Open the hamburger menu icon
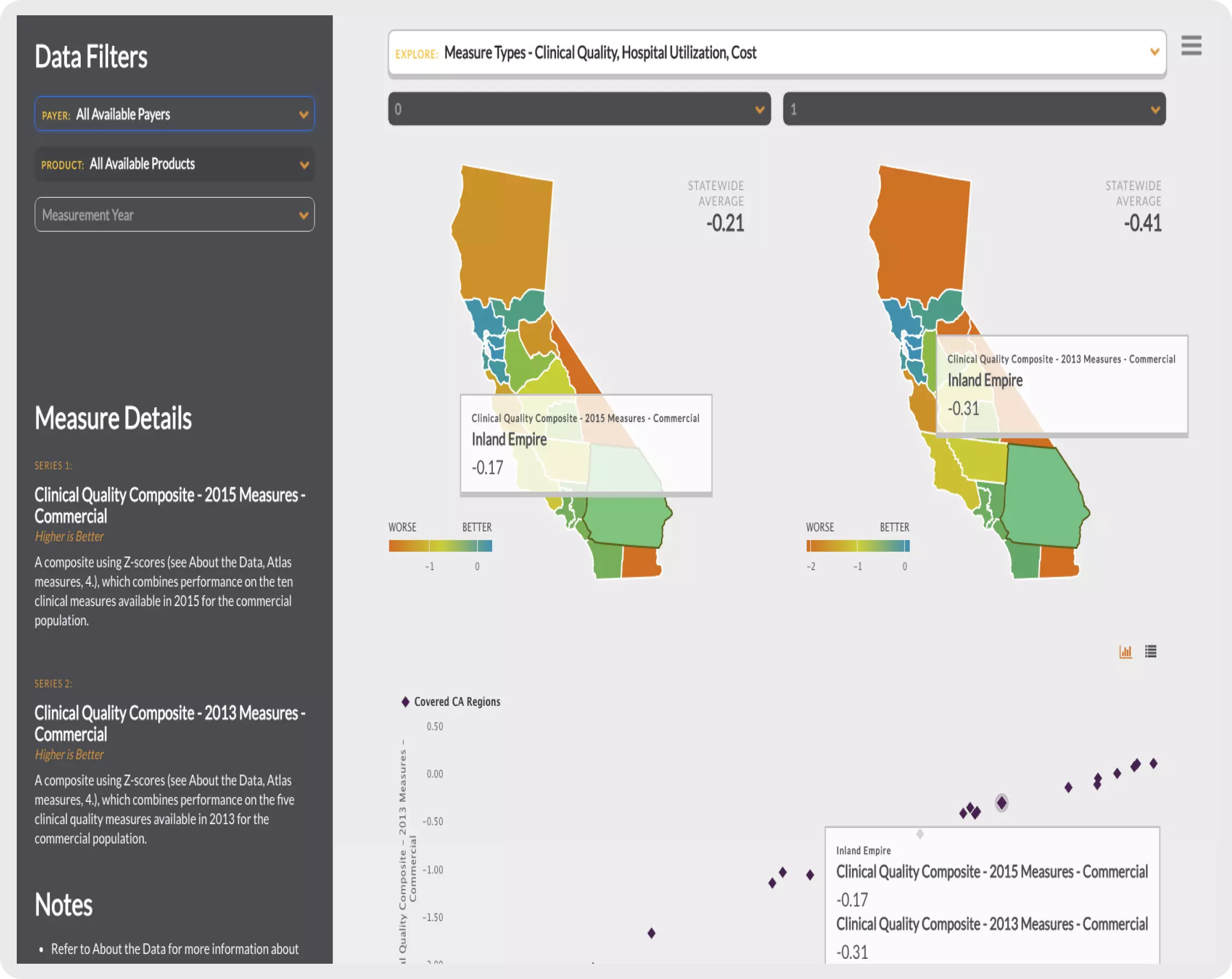The image size is (1232, 979). tap(1191, 45)
